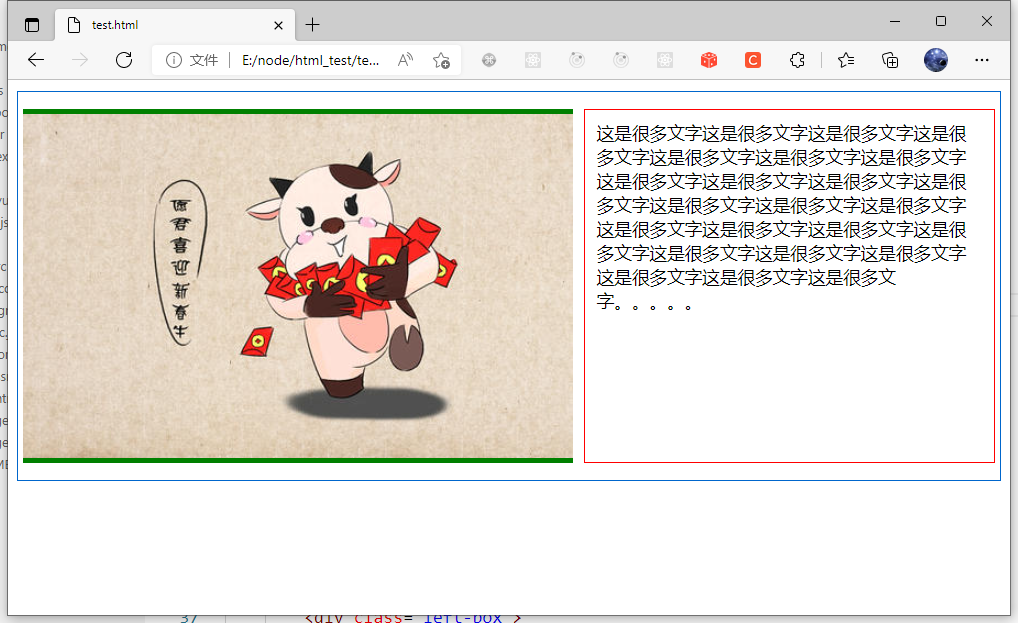Select the test.html tab
Image resolution: width=1018 pixels, height=623 pixels.
pos(175,25)
